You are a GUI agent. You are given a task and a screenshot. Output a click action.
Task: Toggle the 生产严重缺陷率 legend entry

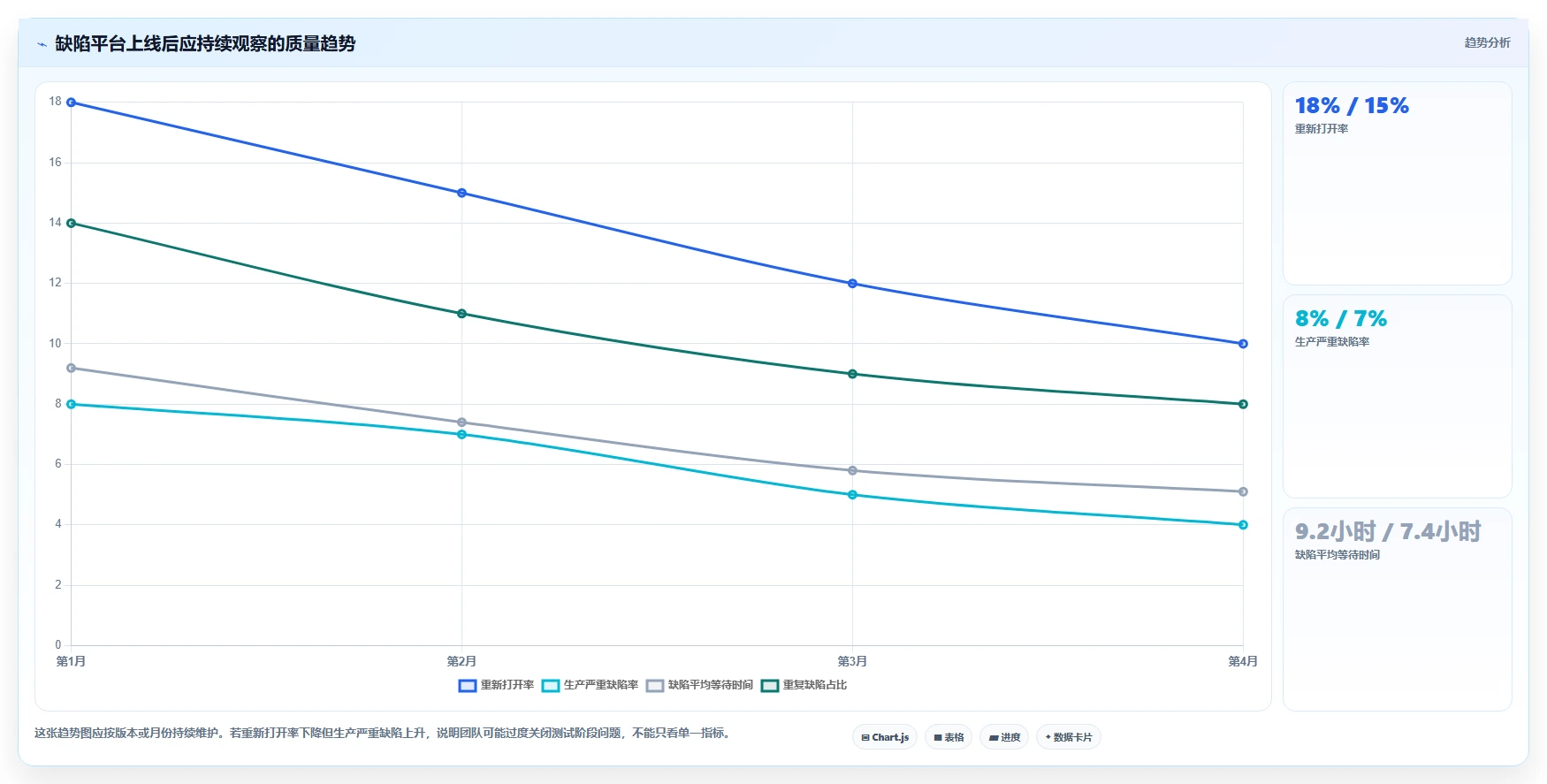[x=590, y=685]
